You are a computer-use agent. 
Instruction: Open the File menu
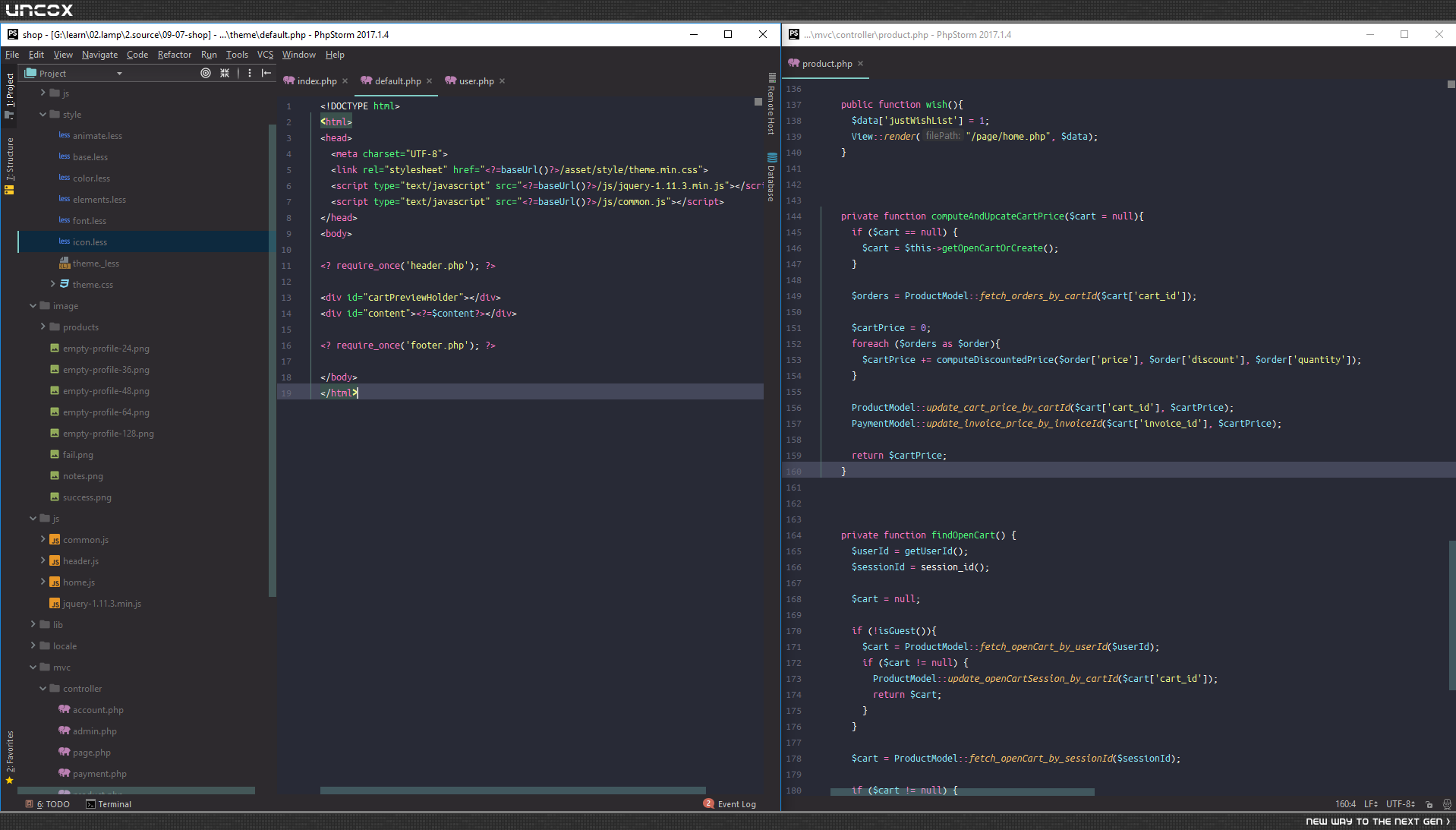tap(12, 55)
